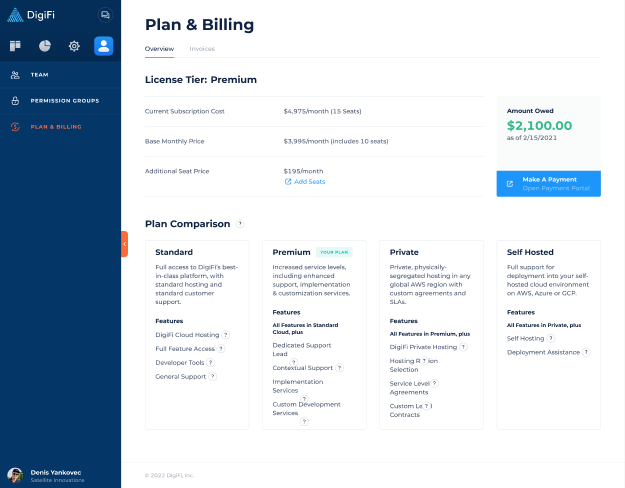625x488 pixels.
Task: Select Plan & Billing sidebar item
Action: pyautogui.click(x=61, y=127)
